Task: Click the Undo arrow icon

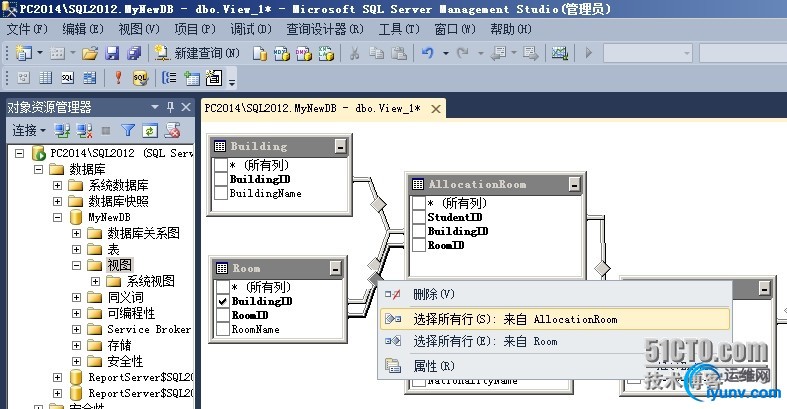Action: 428,53
